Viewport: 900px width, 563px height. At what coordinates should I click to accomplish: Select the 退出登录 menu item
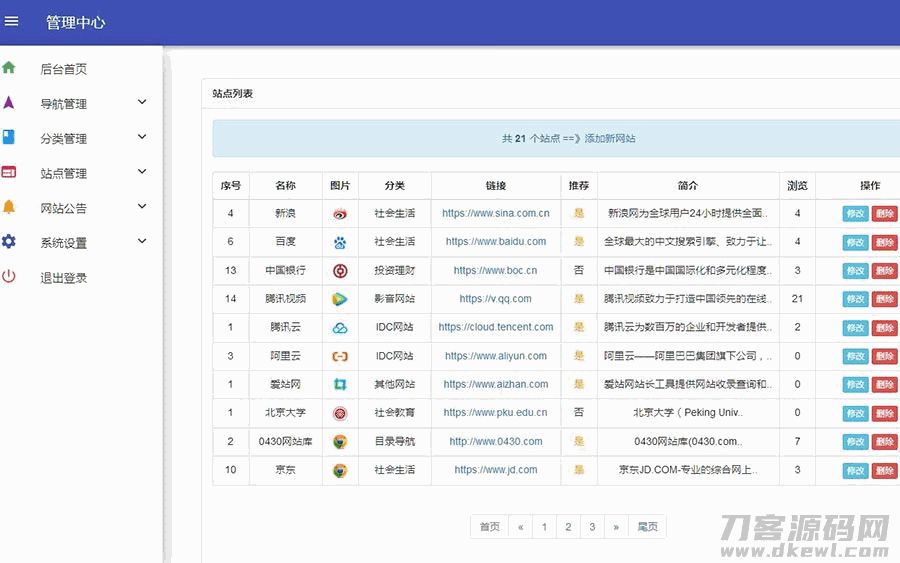coord(63,278)
